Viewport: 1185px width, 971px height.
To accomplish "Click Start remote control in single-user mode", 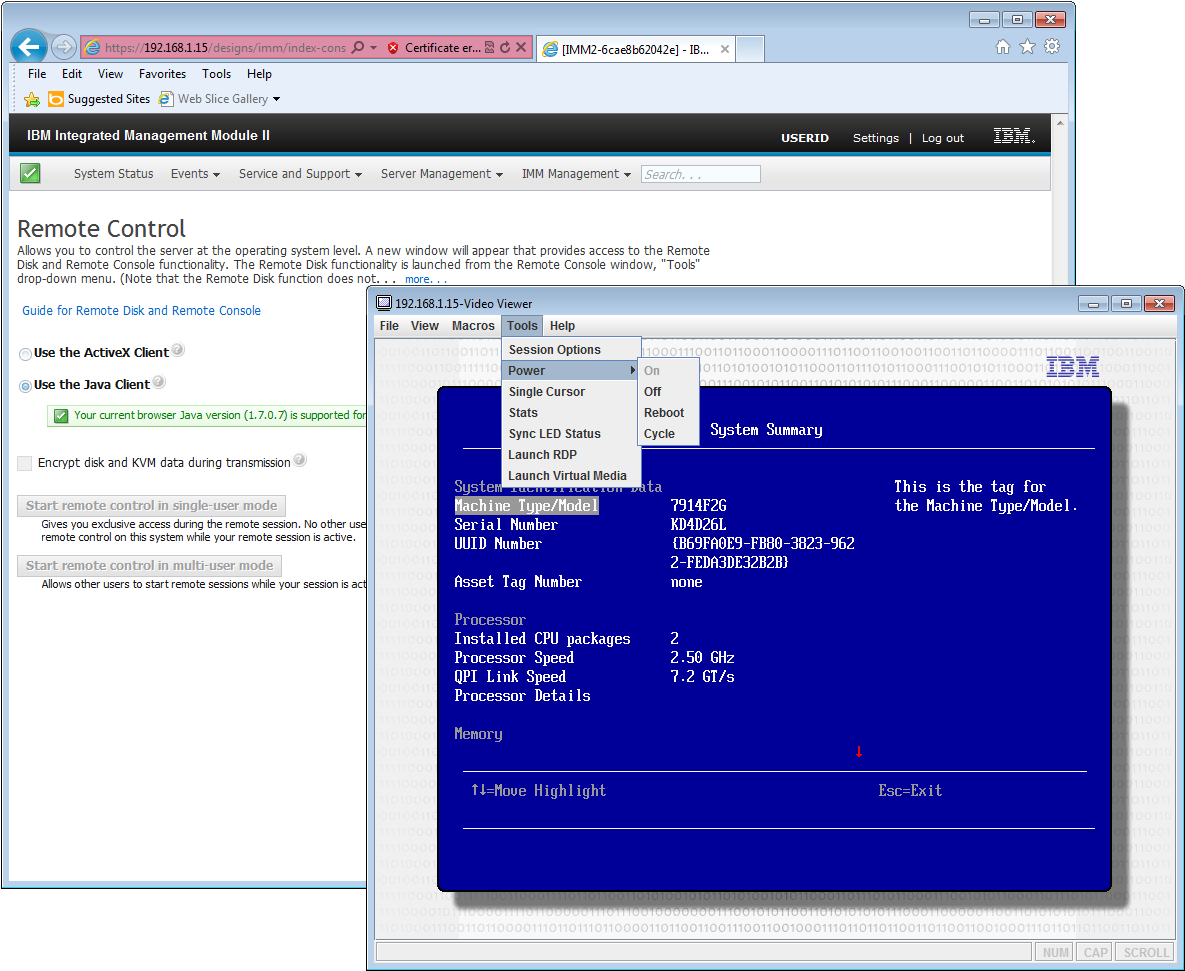I will [151, 506].
